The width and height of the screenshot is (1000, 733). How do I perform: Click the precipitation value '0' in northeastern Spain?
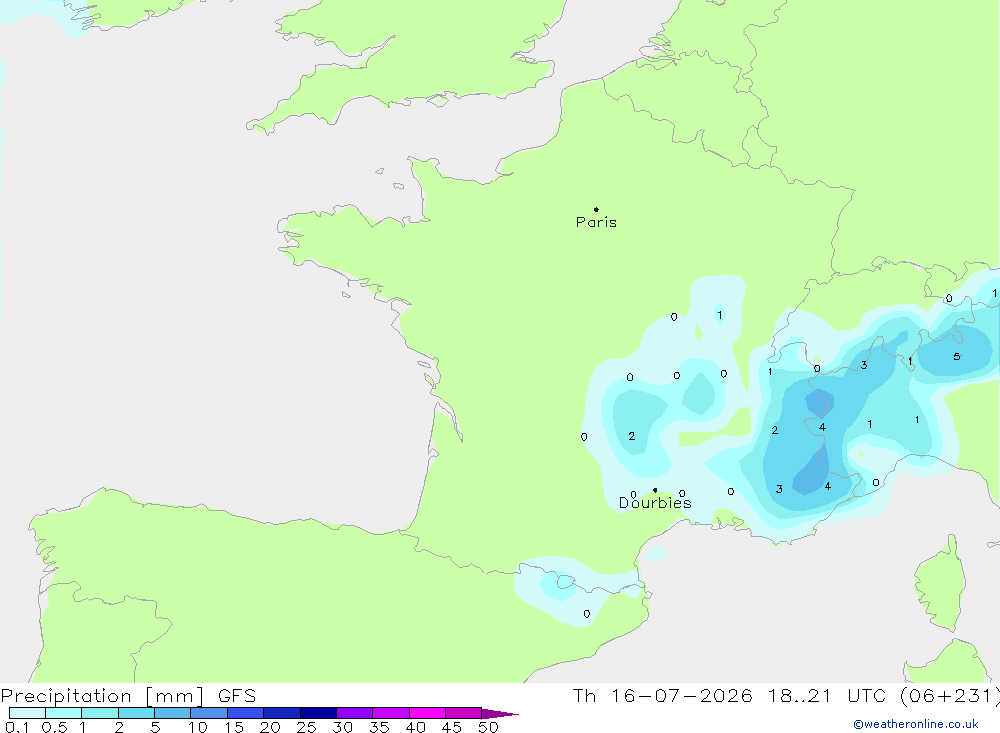coord(587,614)
